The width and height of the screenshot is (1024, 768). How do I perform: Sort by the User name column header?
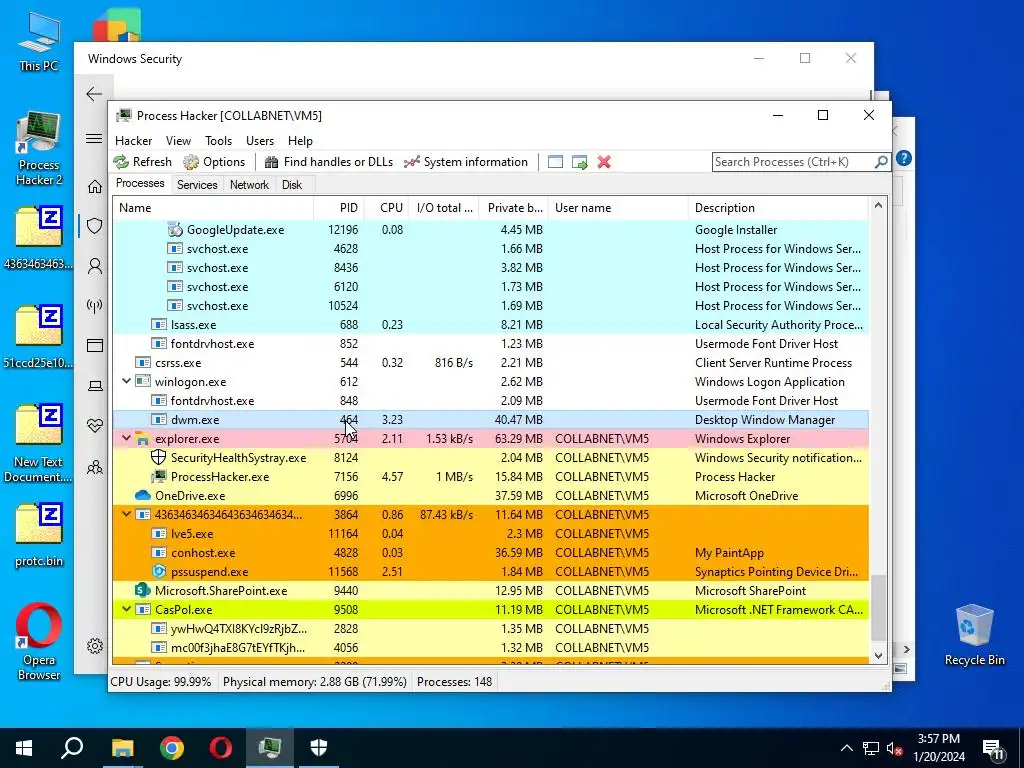pyautogui.click(x=618, y=208)
